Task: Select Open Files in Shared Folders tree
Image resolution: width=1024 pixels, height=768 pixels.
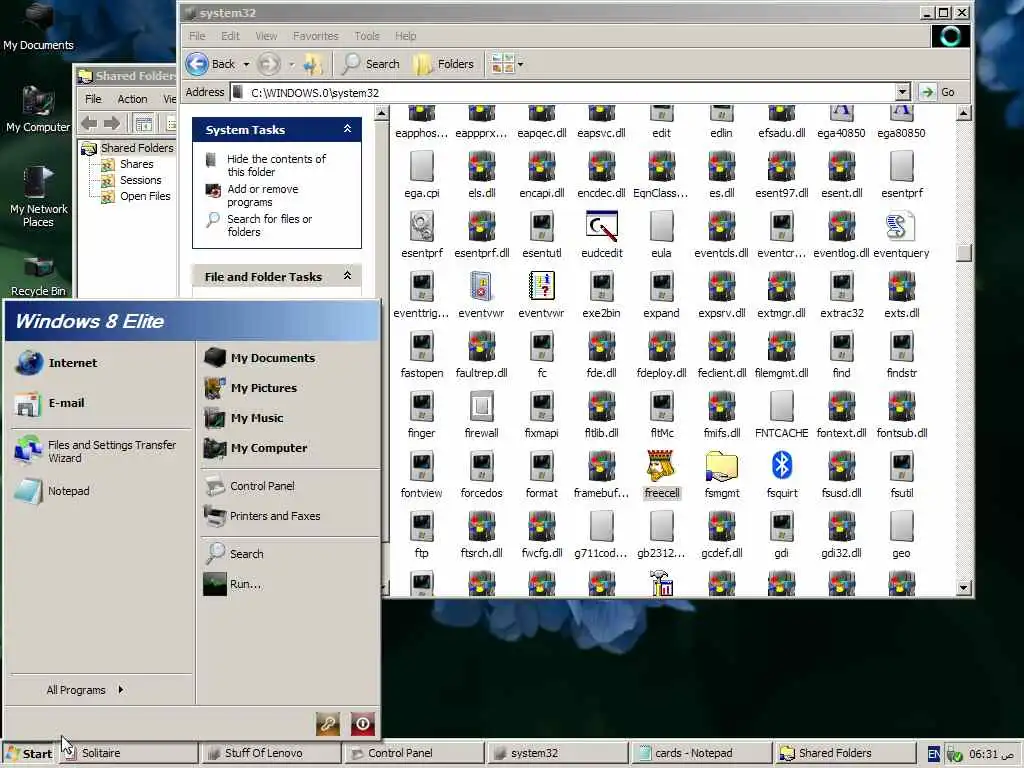Action: tap(145, 196)
